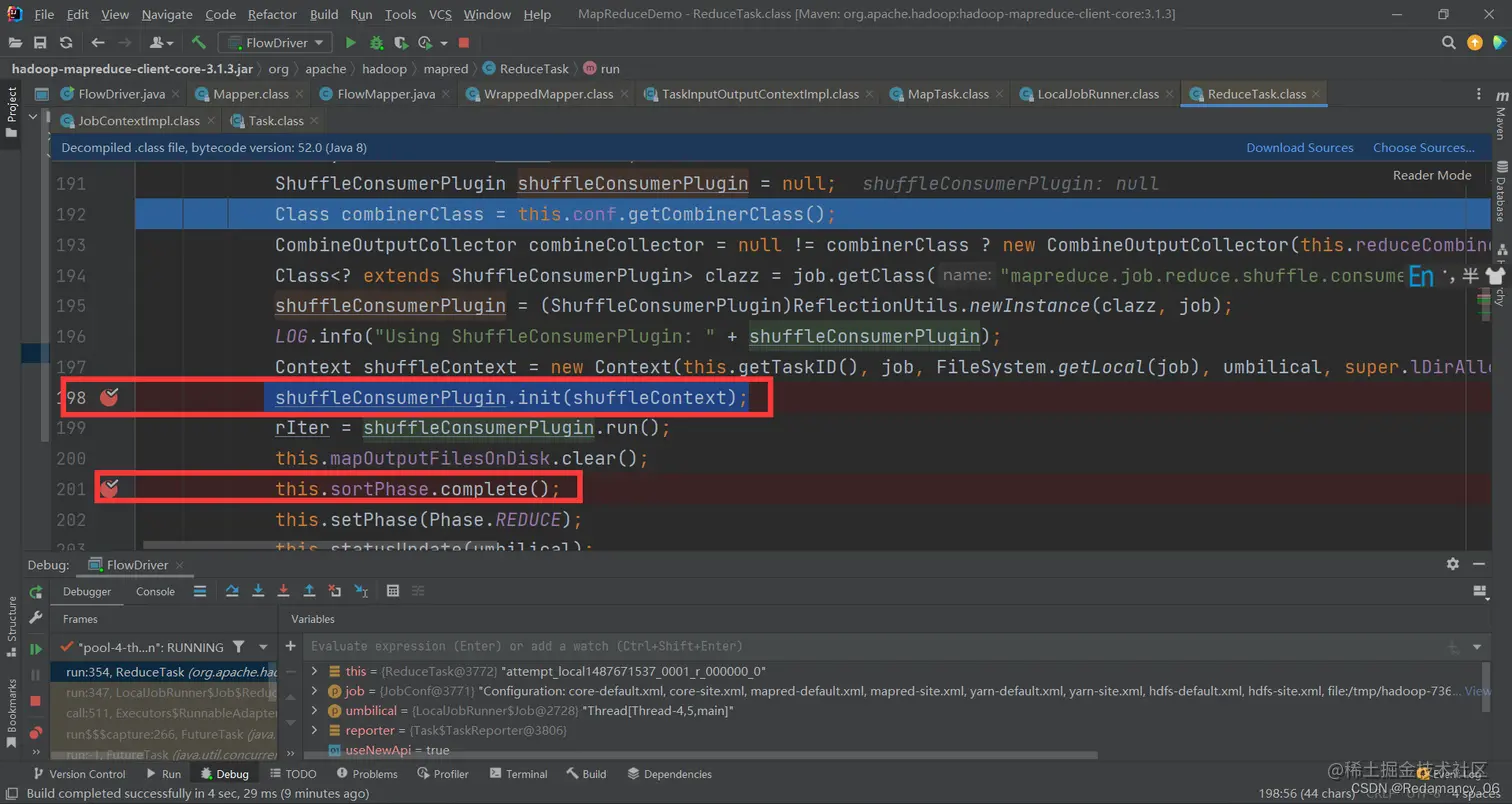Screen dimensions: 1512x804
Task: Force step into red arrow icon
Action: tap(284, 591)
